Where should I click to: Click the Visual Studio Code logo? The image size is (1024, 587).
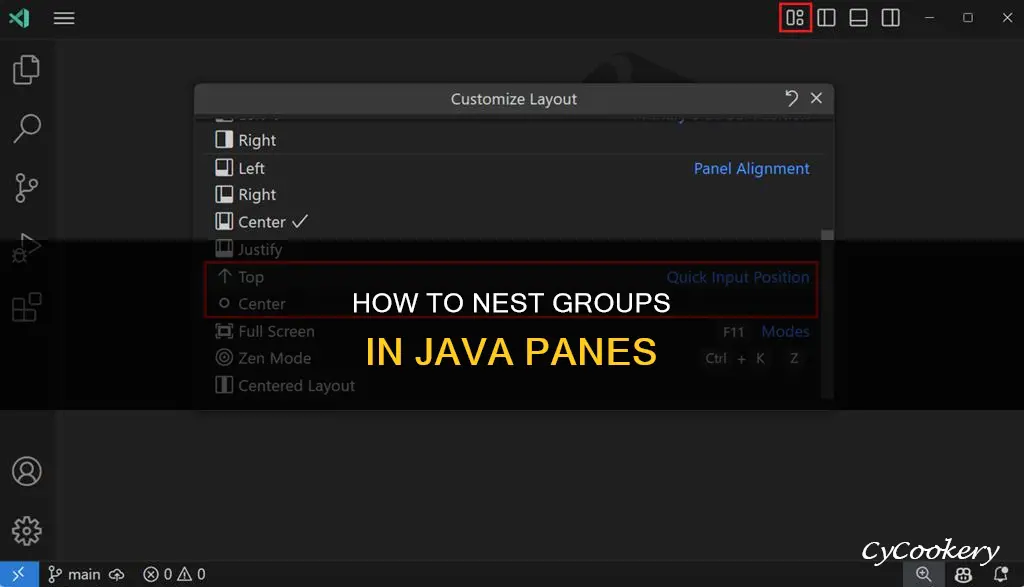[19, 18]
